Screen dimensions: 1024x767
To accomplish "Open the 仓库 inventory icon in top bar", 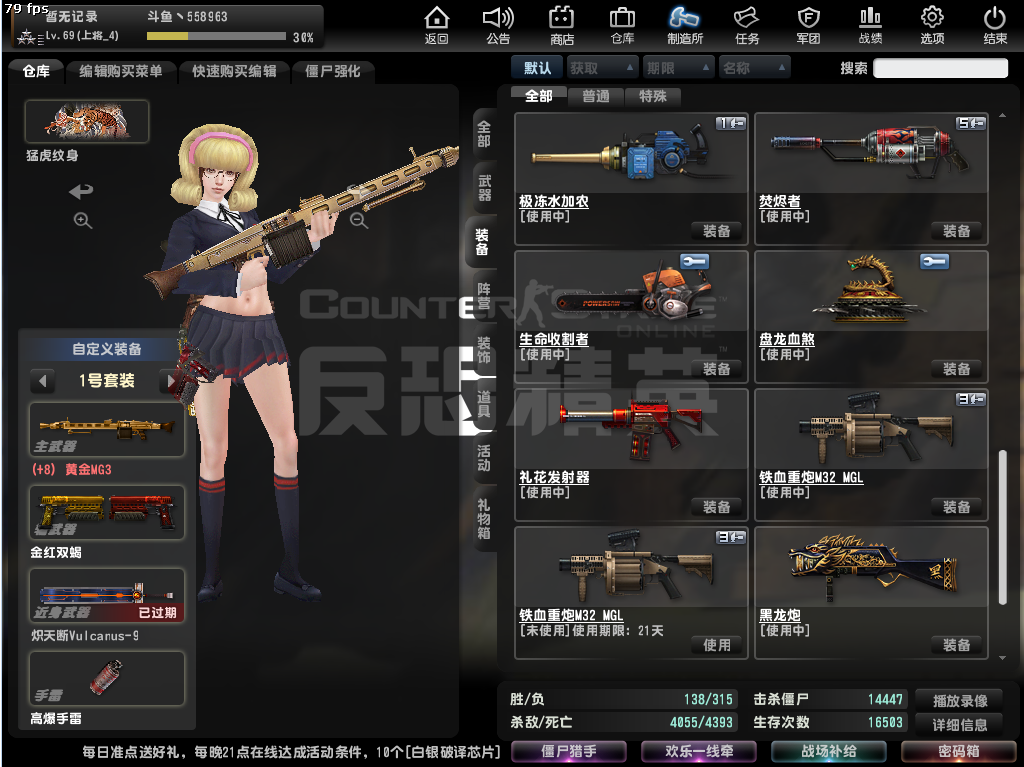I will (622, 25).
